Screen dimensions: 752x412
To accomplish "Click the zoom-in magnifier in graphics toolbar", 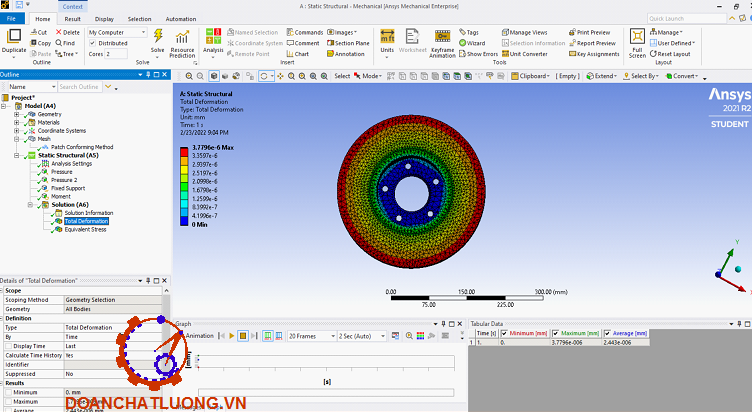I will (x=189, y=76).
